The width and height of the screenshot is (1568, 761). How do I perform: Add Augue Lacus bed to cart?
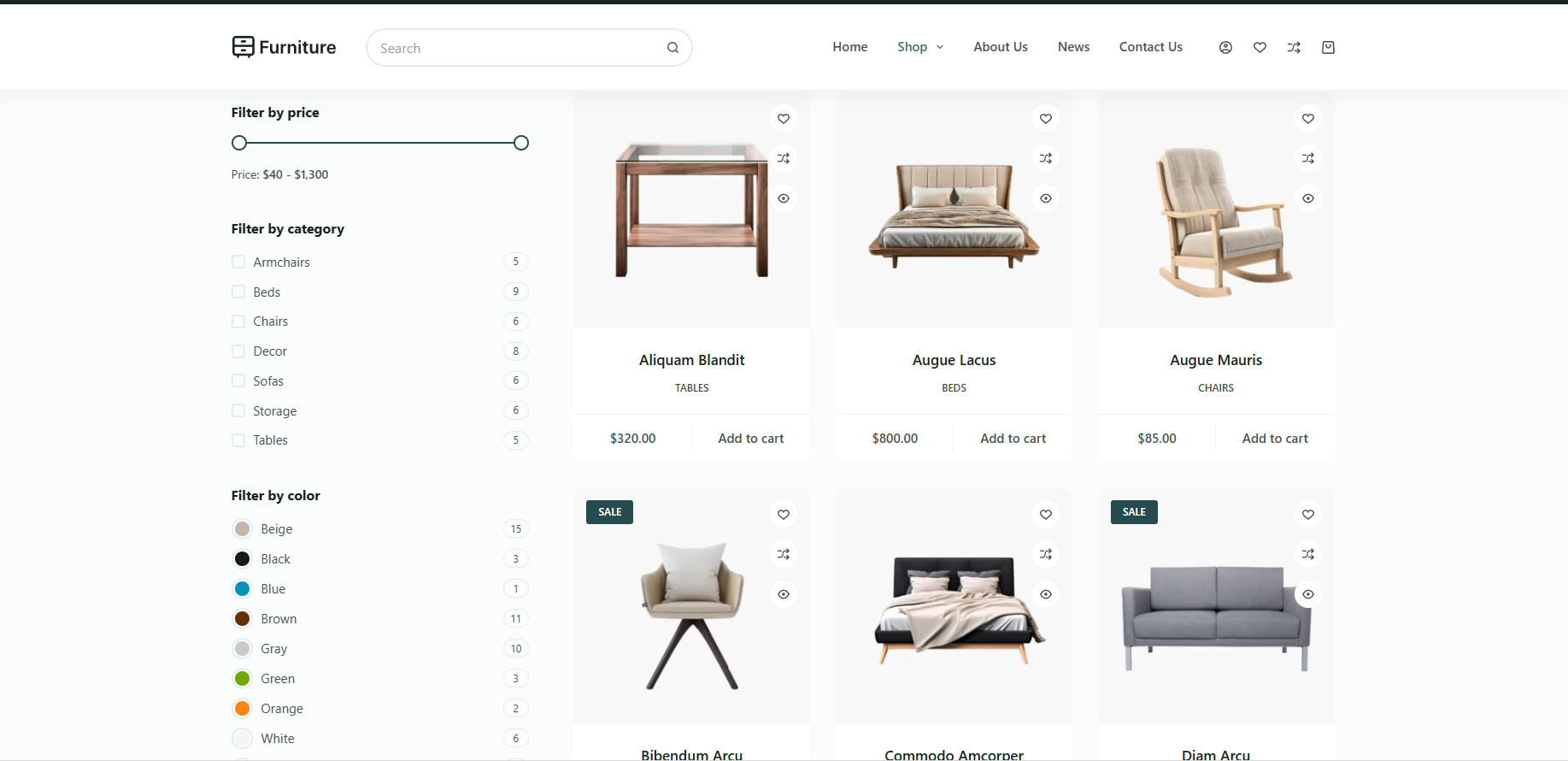point(1013,439)
